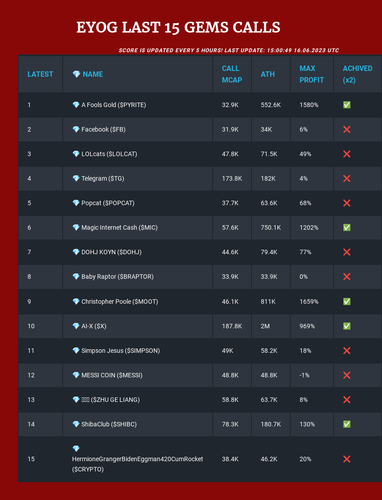Click row number 10 in LATEST column
This screenshot has width=382, height=500.
pyautogui.click(x=31, y=326)
